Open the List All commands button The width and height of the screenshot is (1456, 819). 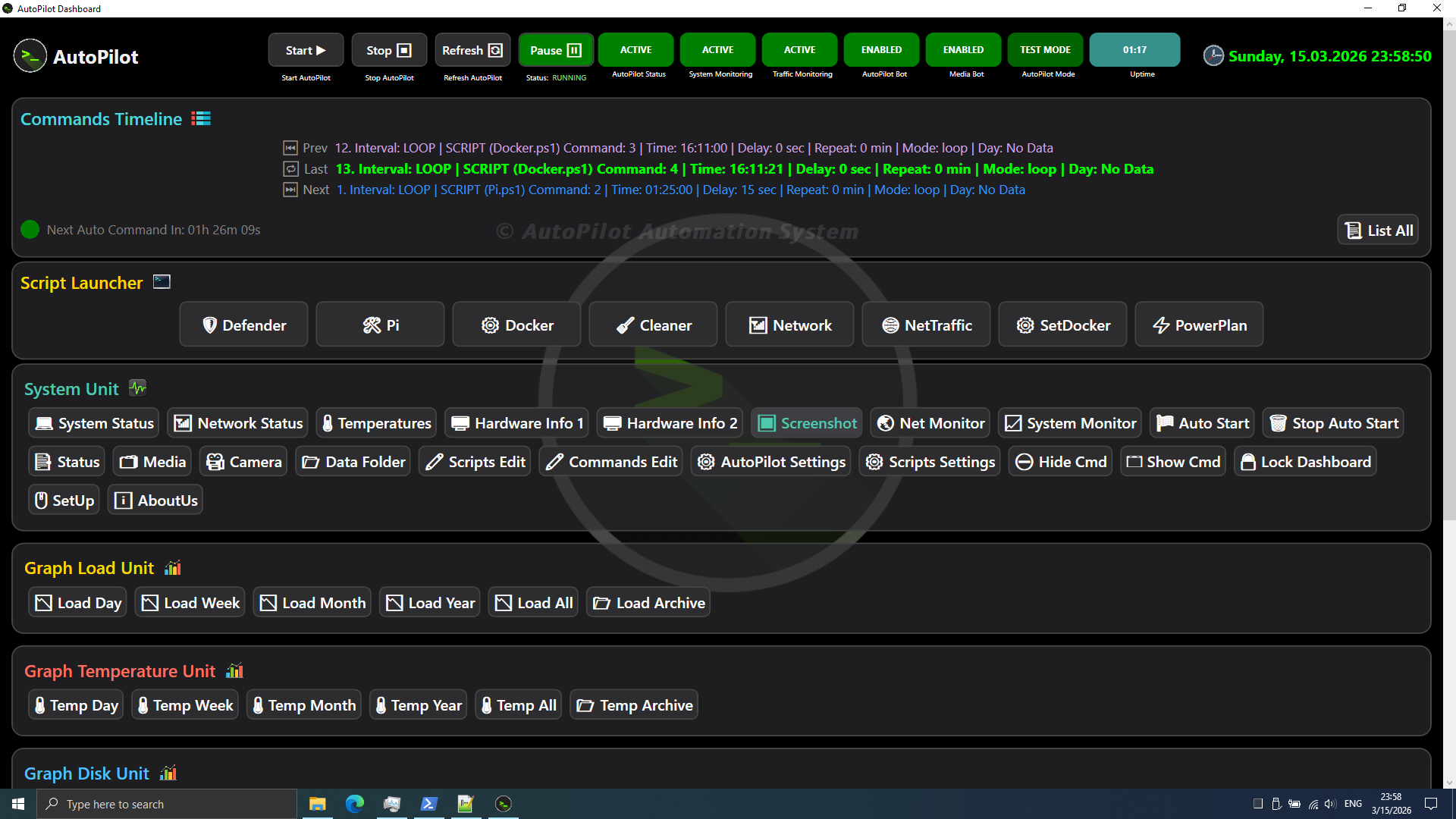pos(1378,231)
